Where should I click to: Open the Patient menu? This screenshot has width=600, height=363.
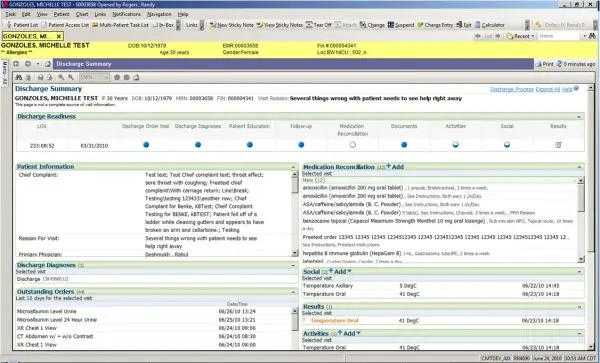[x=61, y=14]
